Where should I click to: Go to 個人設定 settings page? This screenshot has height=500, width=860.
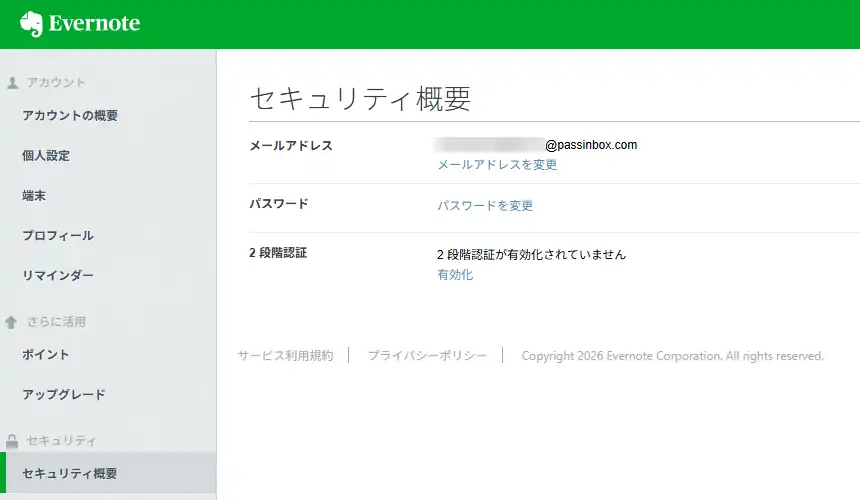point(46,156)
